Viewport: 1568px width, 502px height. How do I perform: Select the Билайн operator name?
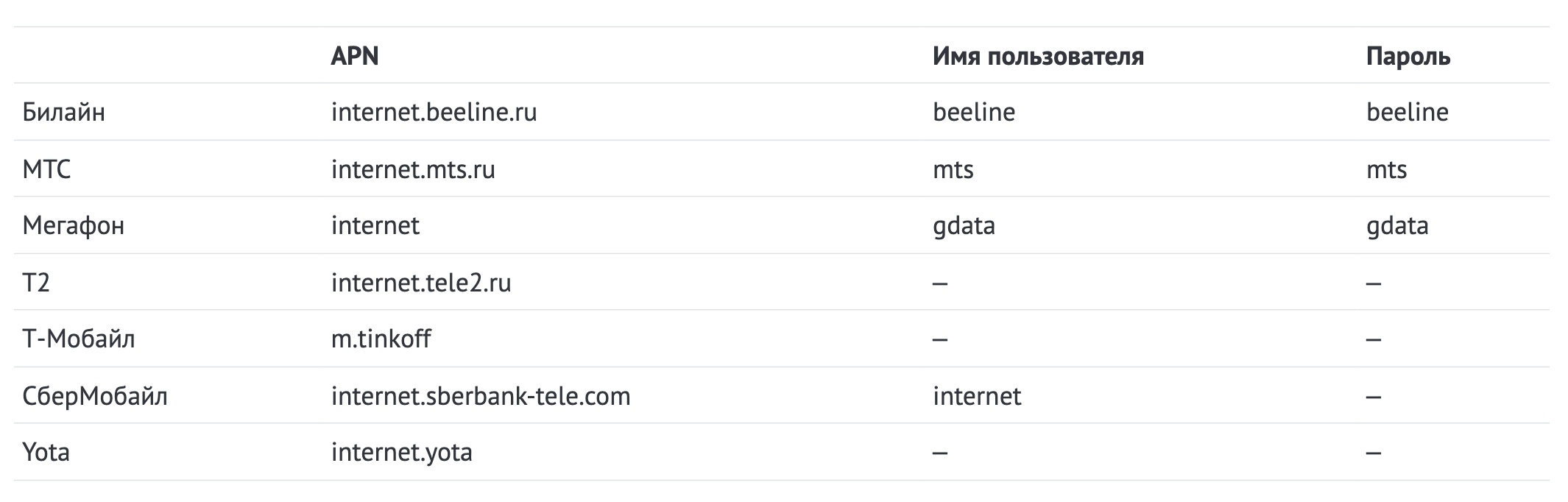[63, 113]
